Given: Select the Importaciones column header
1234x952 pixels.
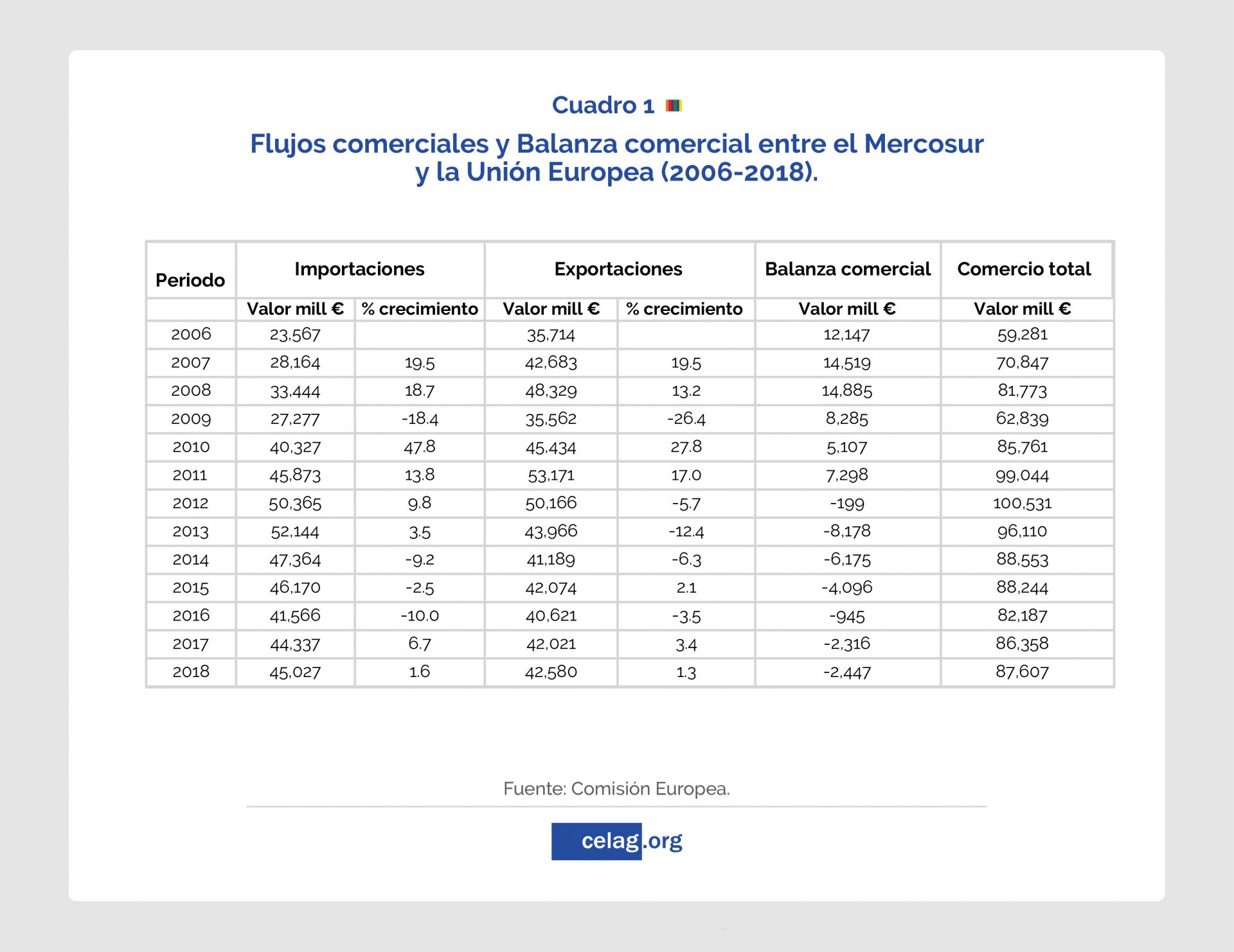Looking at the screenshot, I should click(x=359, y=269).
